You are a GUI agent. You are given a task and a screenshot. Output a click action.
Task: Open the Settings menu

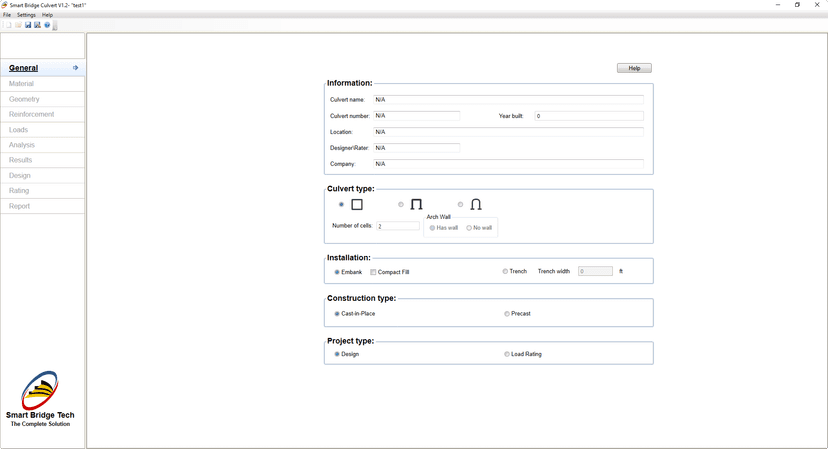point(26,15)
